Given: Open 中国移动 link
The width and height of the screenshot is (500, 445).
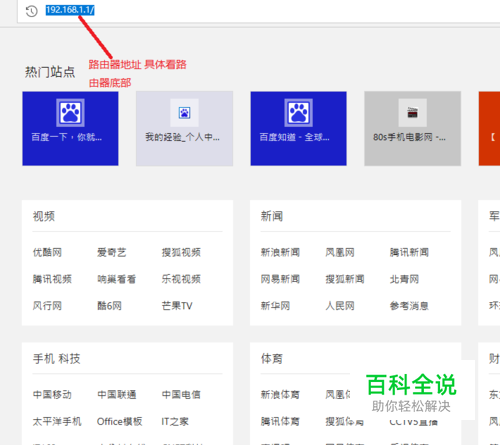Looking at the screenshot, I should tap(52, 395).
